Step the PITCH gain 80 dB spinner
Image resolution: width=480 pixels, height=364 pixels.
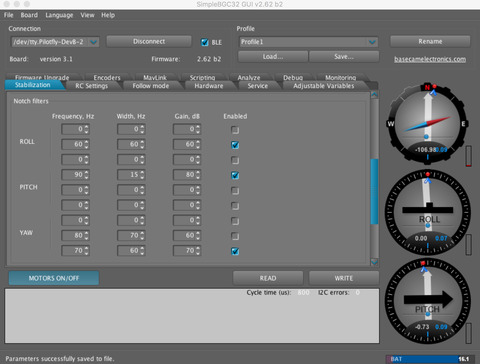198,174
